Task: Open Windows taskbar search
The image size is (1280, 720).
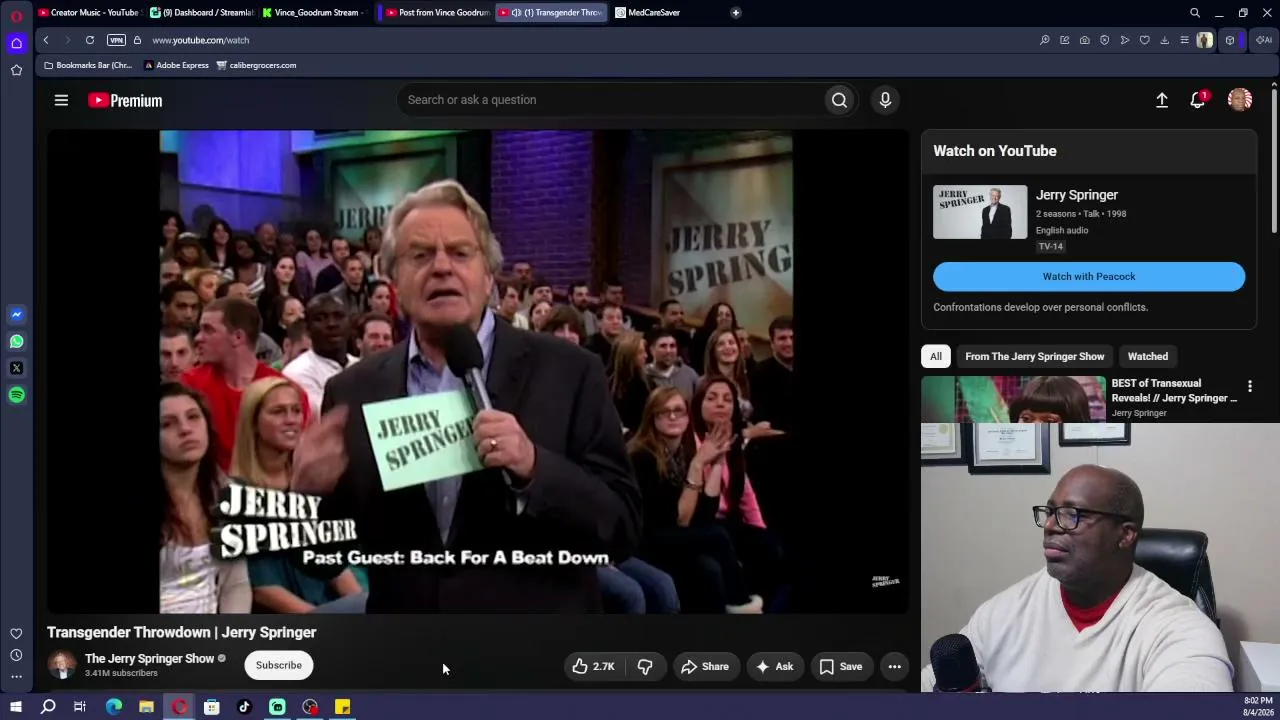Action: [48, 707]
